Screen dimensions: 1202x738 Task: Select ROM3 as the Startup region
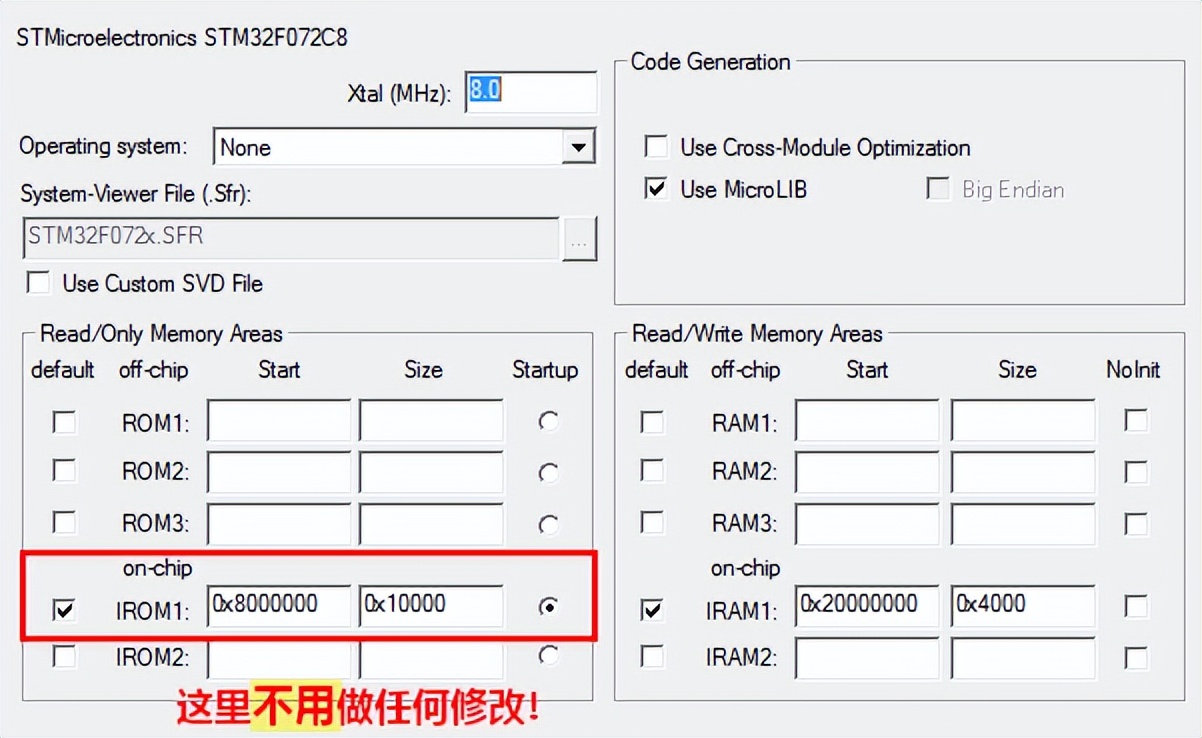(548, 523)
